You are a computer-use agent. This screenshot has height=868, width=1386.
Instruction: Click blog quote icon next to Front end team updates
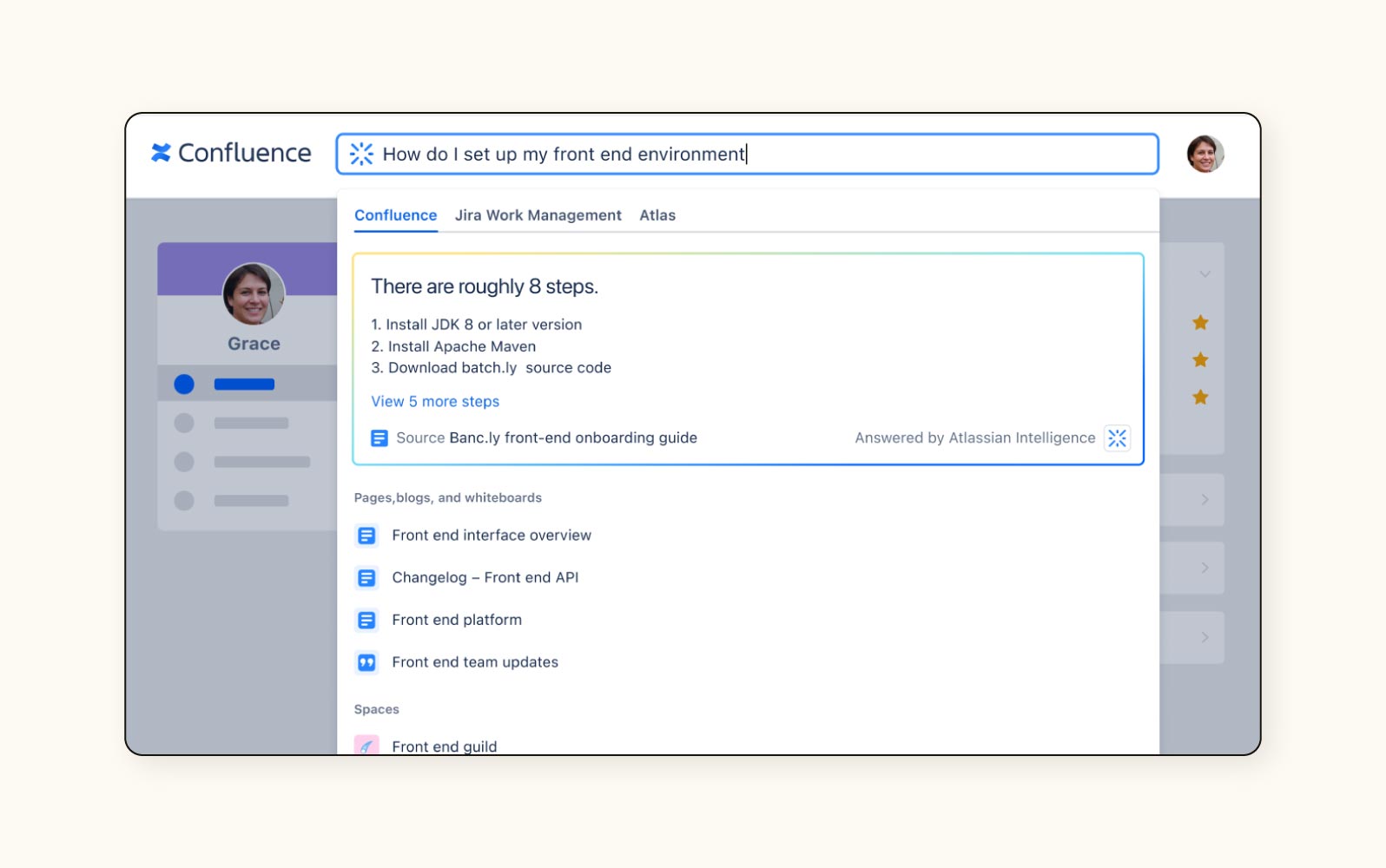click(x=366, y=662)
